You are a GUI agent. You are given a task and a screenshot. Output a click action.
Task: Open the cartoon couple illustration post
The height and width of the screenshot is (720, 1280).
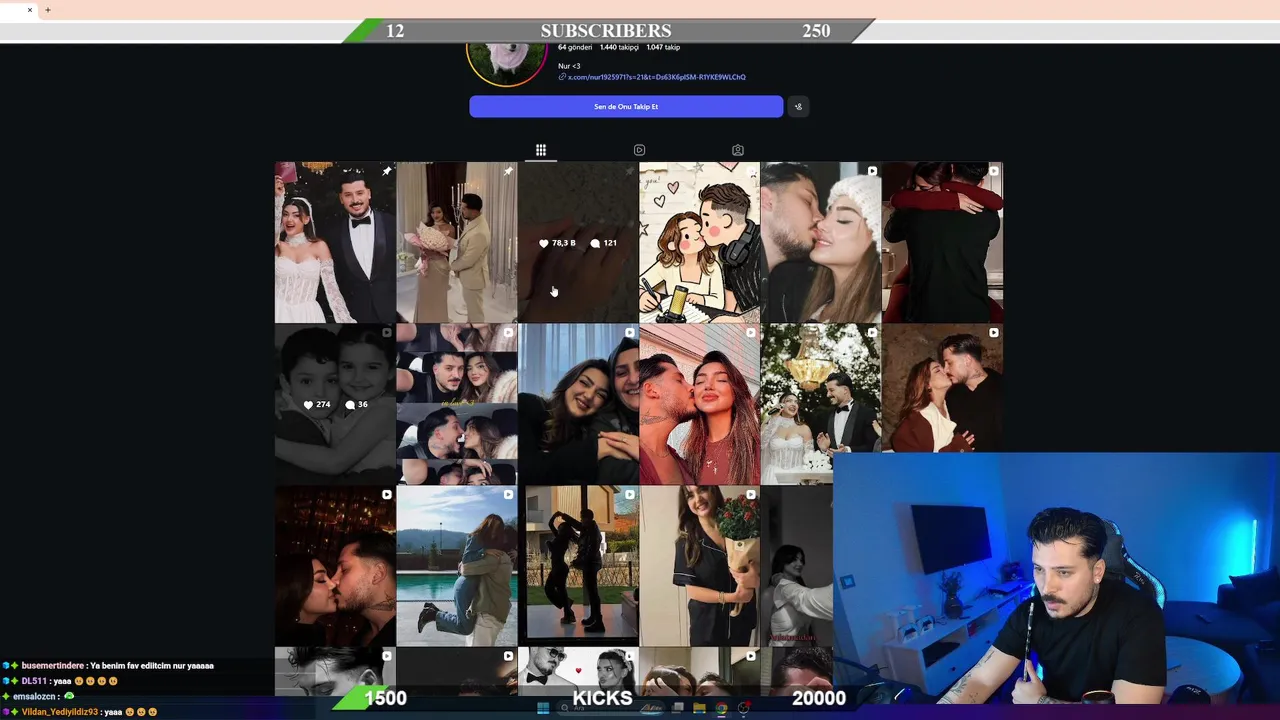[699, 242]
